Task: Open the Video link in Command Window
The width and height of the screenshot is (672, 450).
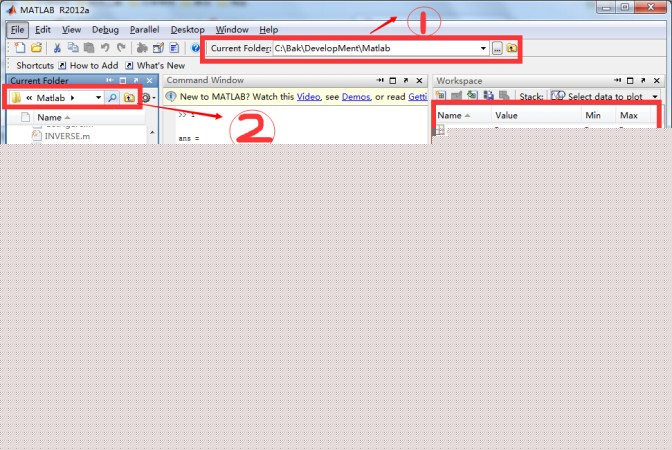Action: tap(308, 97)
